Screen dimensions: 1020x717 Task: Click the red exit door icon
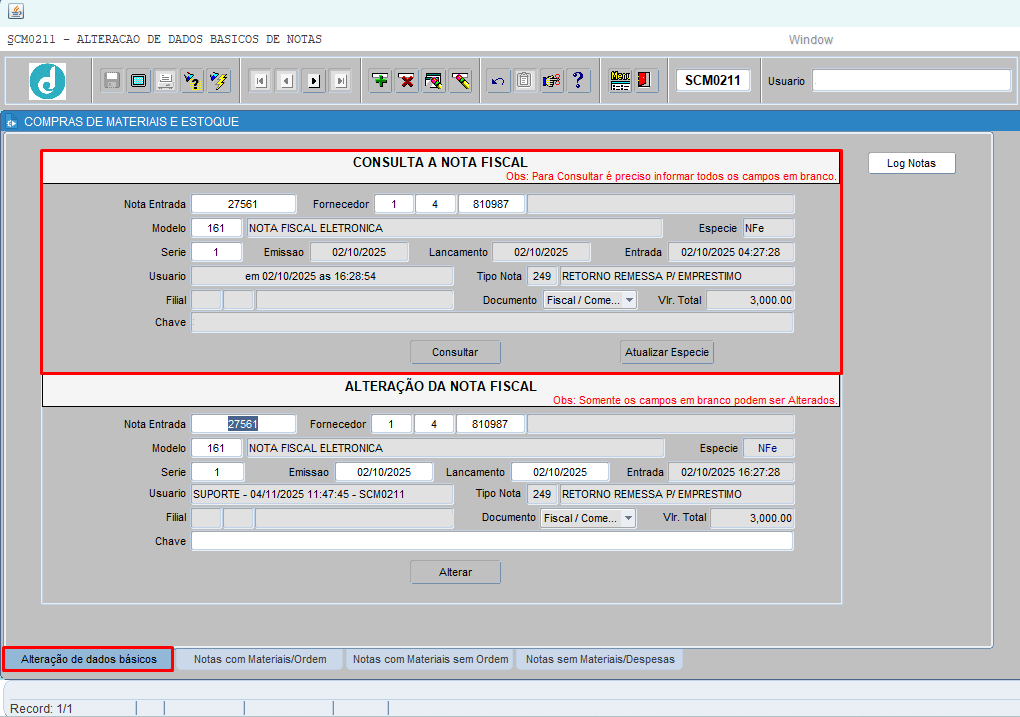coord(646,81)
